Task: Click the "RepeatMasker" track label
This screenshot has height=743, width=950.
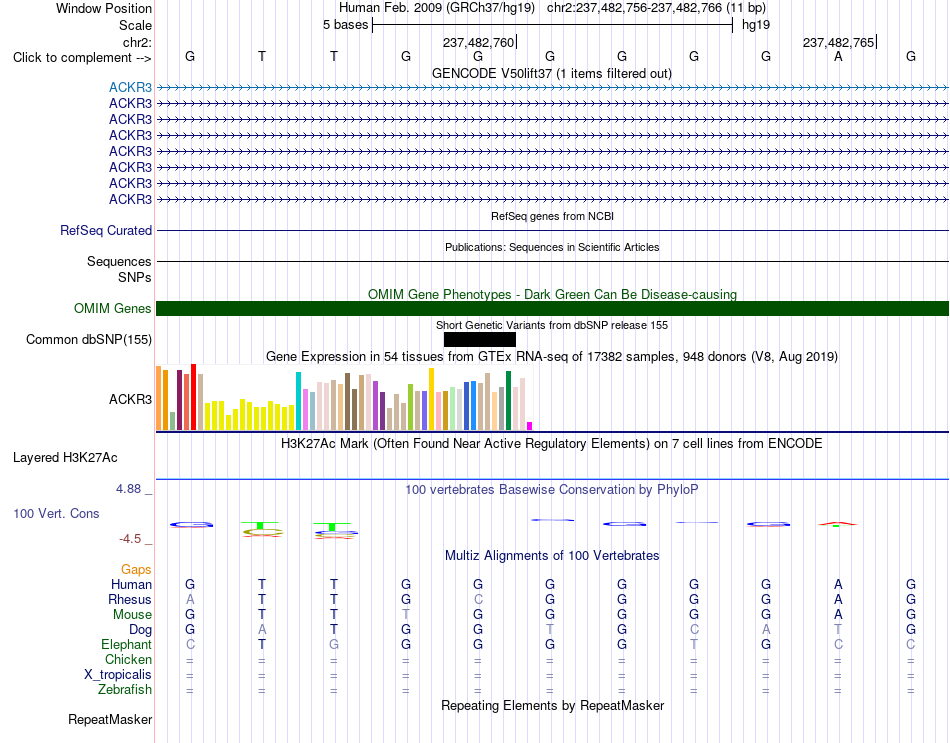Action: click(110, 719)
